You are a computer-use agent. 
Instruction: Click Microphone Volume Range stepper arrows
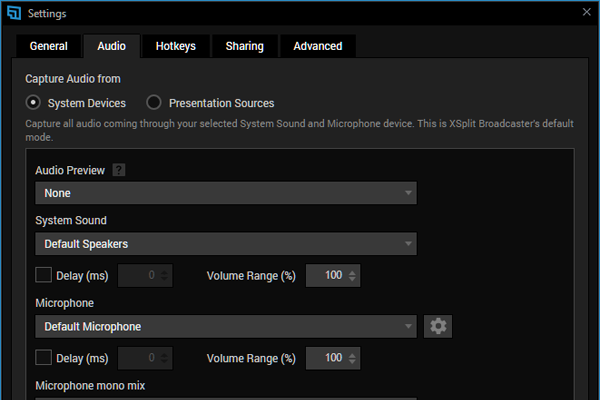352,358
